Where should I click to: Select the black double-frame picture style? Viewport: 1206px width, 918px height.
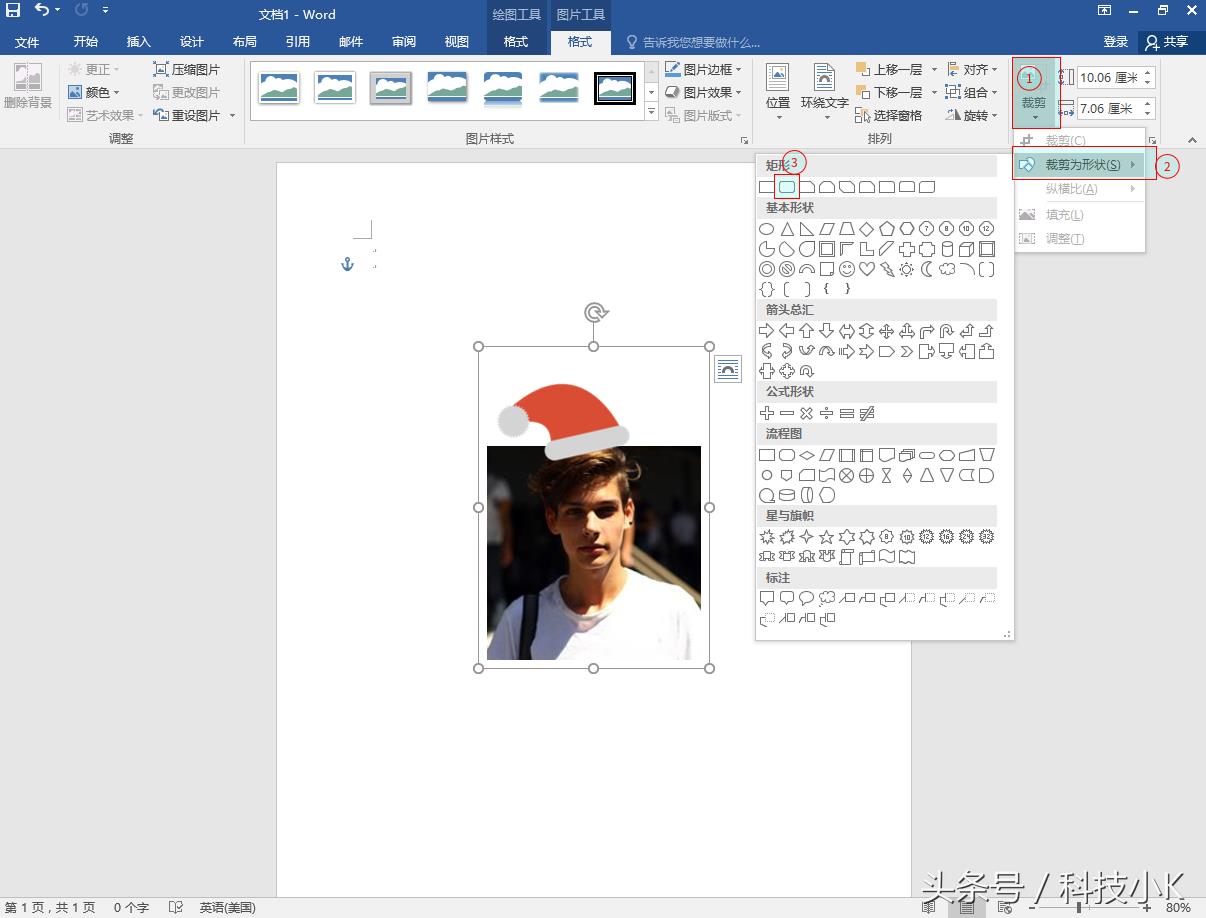tap(614, 89)
